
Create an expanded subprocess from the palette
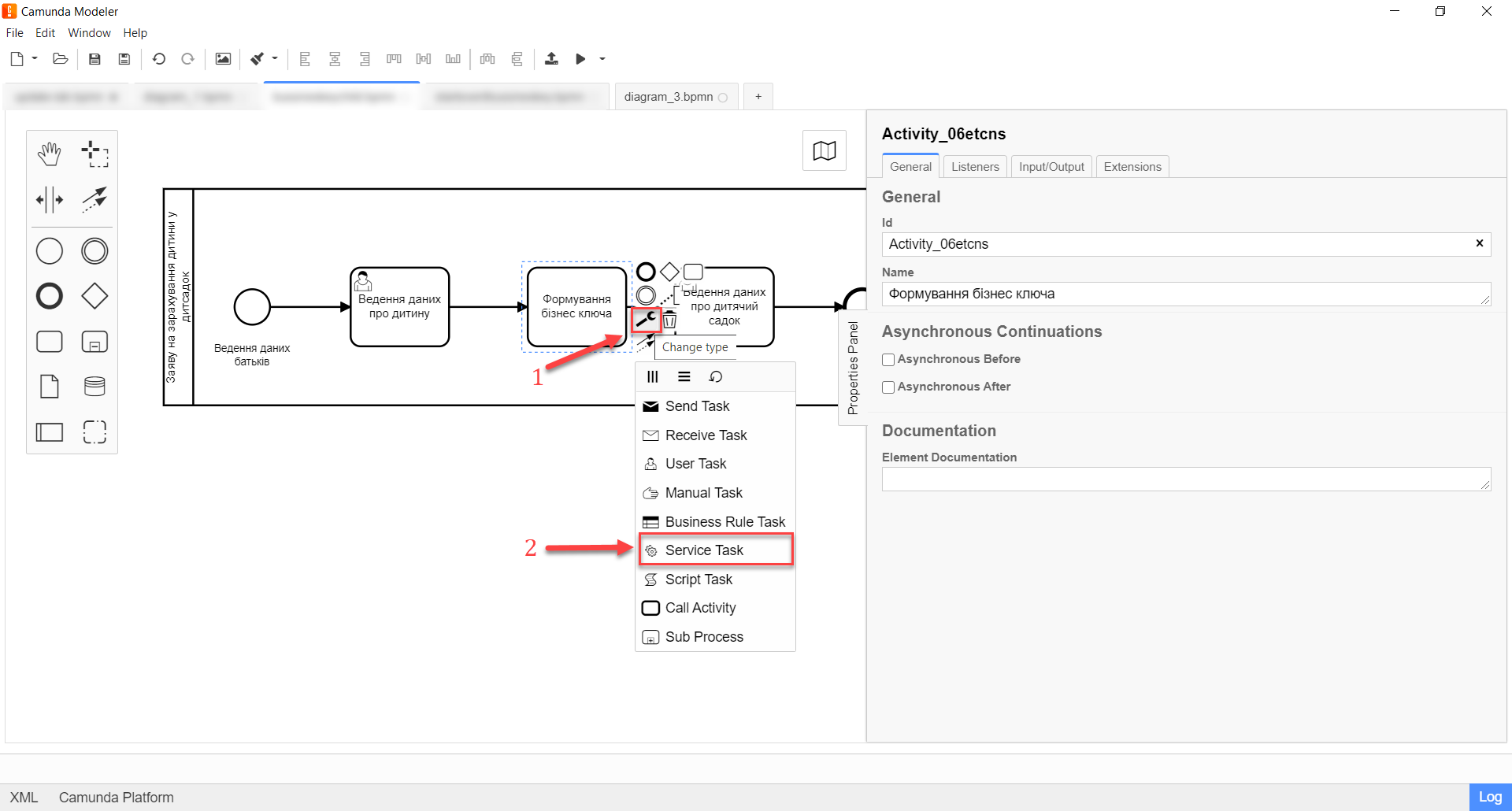pyautogui.click(x=94, y=342)
